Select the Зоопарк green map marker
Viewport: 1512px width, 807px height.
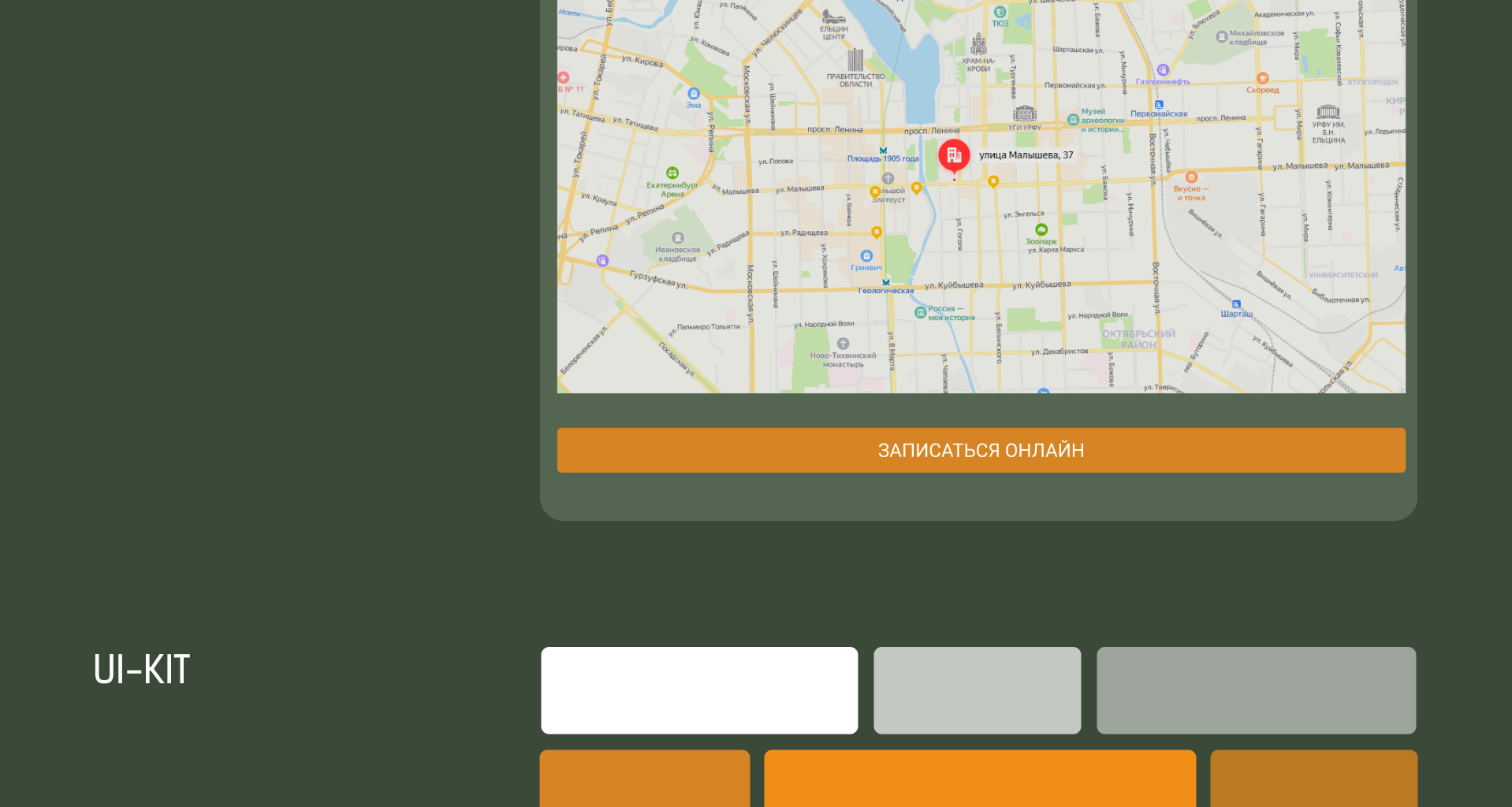tap(1041, 229)
